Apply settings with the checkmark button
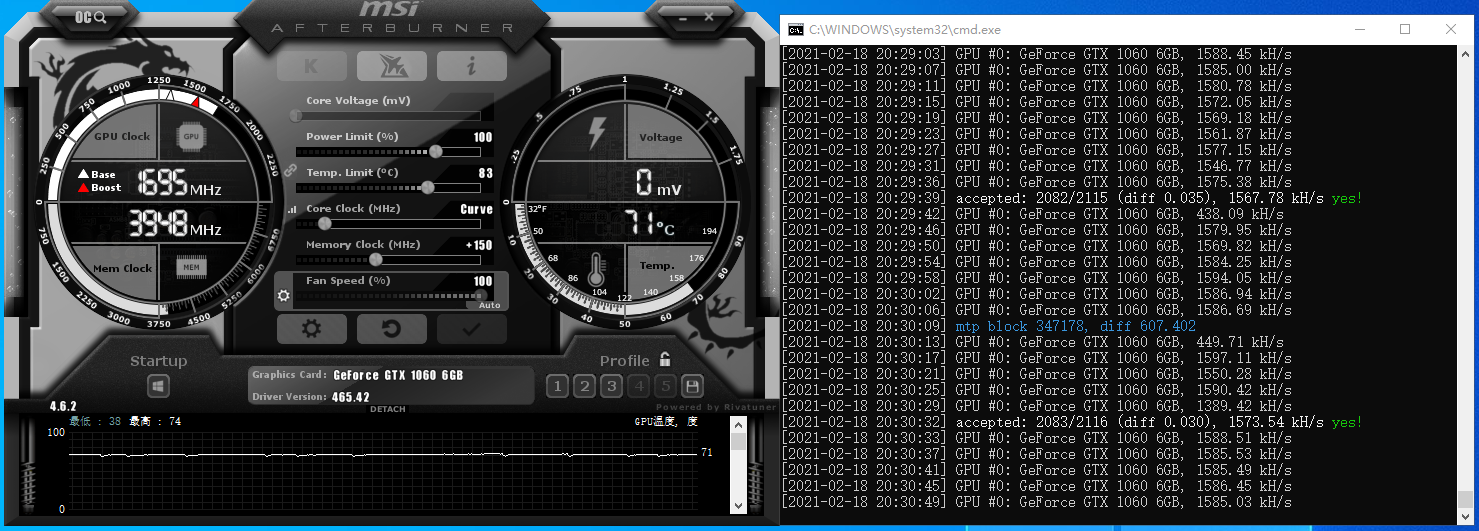Screen dimensions: 1479x531 click(x=471, y=328)
